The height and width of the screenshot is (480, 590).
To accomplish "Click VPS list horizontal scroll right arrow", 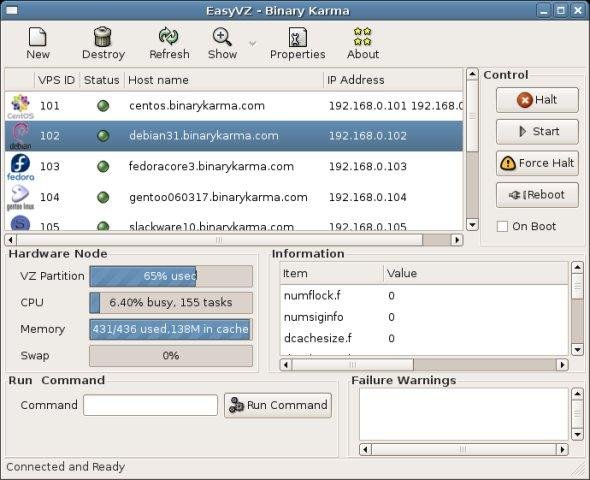I will [x=457, y=240].
